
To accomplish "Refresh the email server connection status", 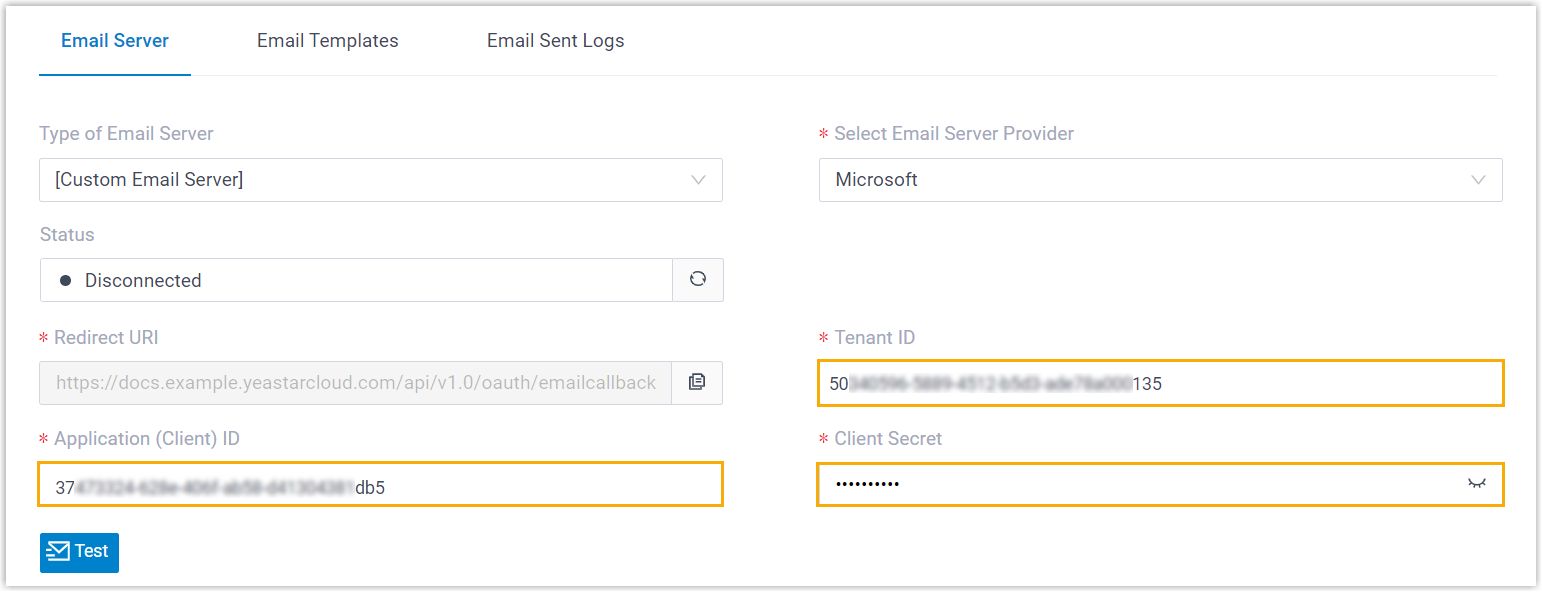I will [x=698, y=280].
